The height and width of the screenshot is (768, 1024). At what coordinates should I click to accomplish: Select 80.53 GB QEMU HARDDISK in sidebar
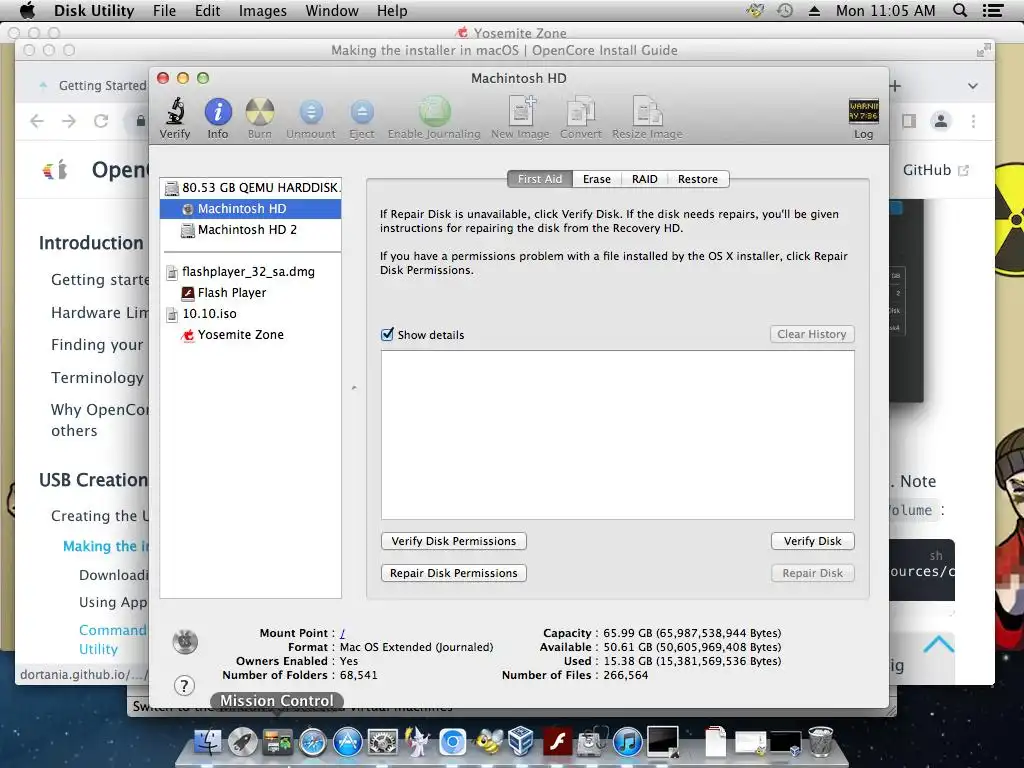(251, 187)
